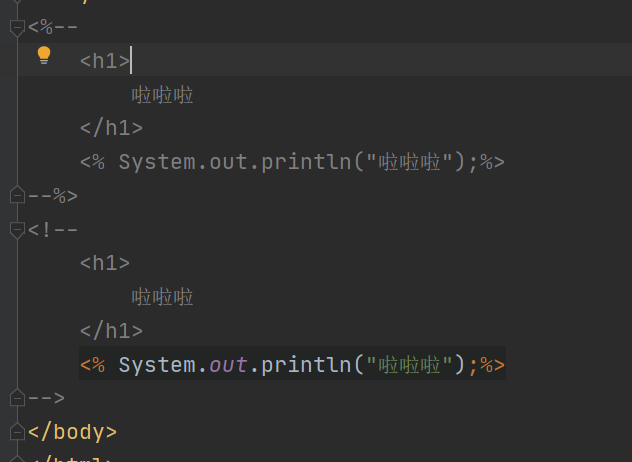Viewport: 632px width, 462px height.
Task: Click the --> HTML comment terminator
Action: point(46,398)
